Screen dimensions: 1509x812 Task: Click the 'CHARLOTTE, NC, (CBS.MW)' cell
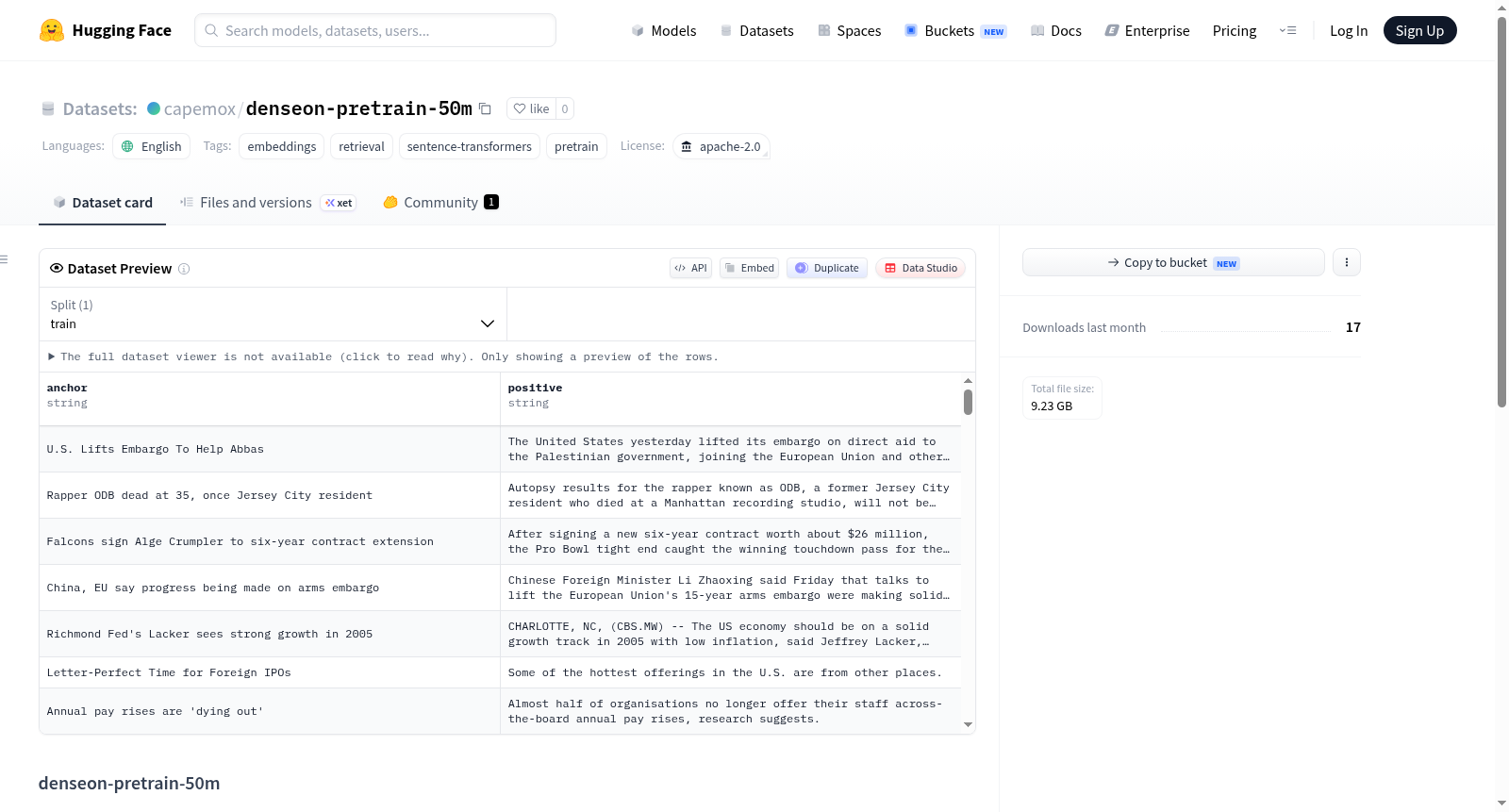pos(731,634)
